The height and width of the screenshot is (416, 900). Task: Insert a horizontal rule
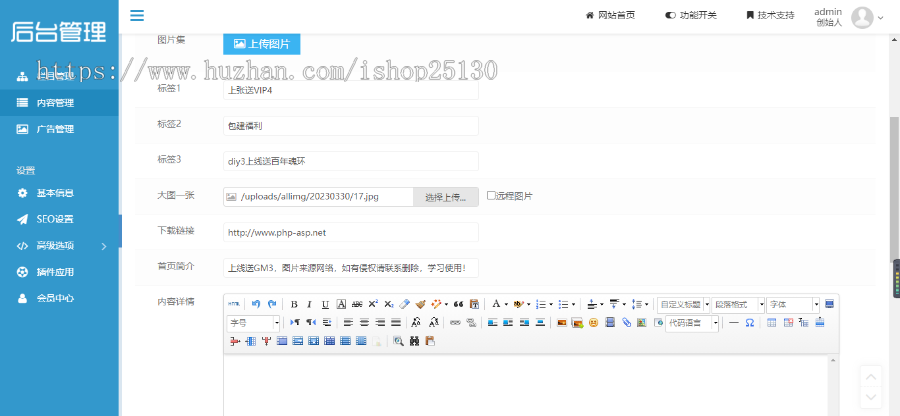pos(734,322)
